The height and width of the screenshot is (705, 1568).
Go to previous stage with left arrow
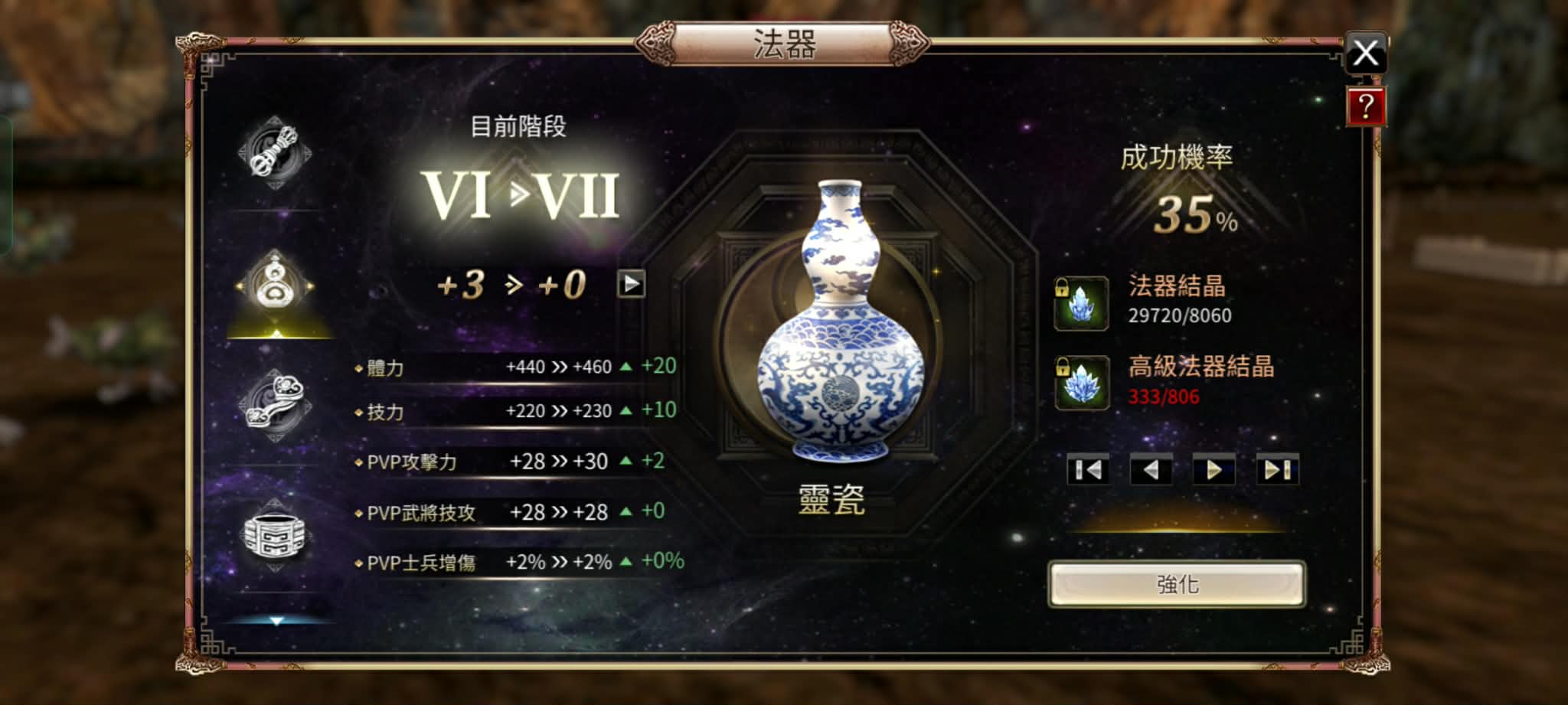1151,469
